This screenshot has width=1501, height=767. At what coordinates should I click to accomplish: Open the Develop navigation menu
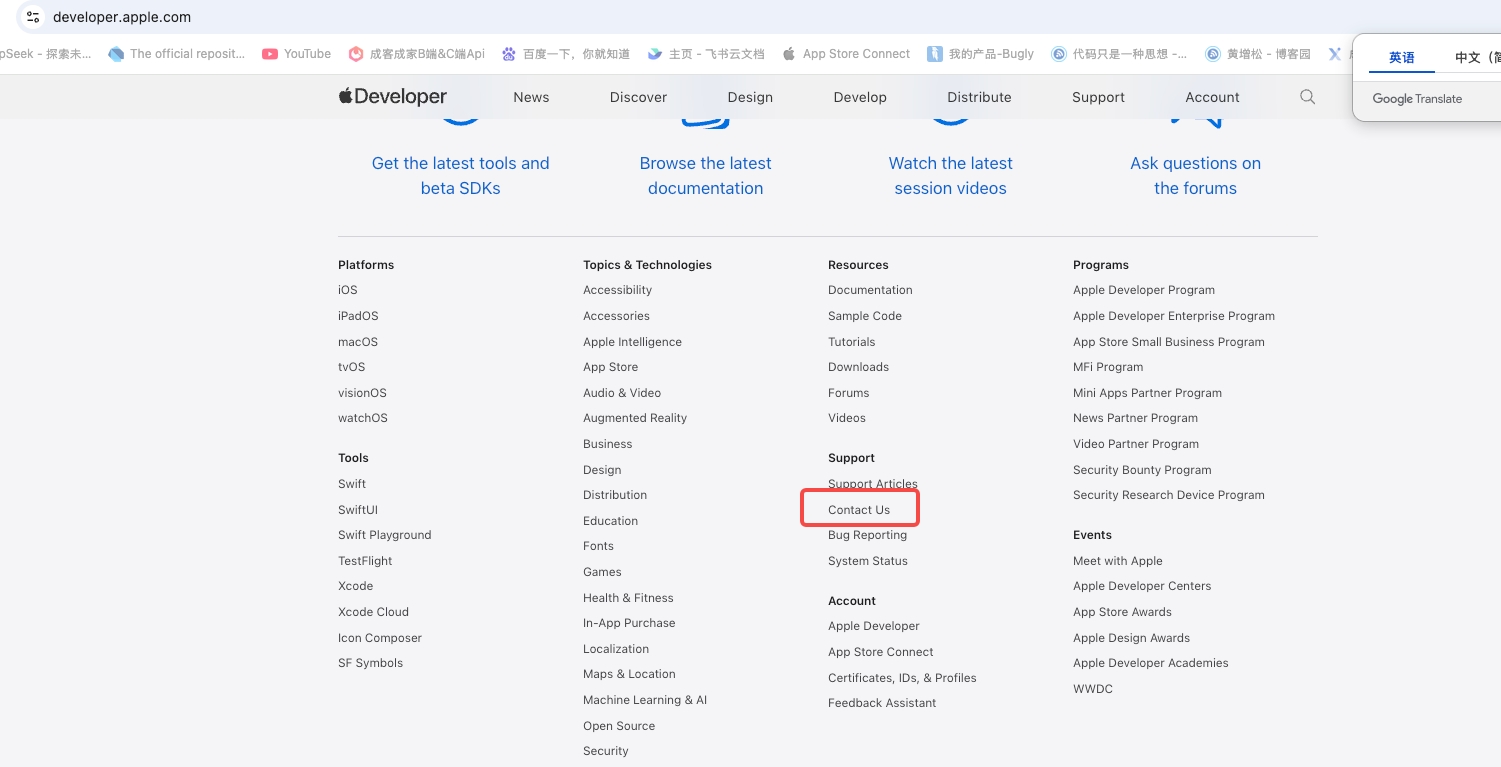pos(860,97)
